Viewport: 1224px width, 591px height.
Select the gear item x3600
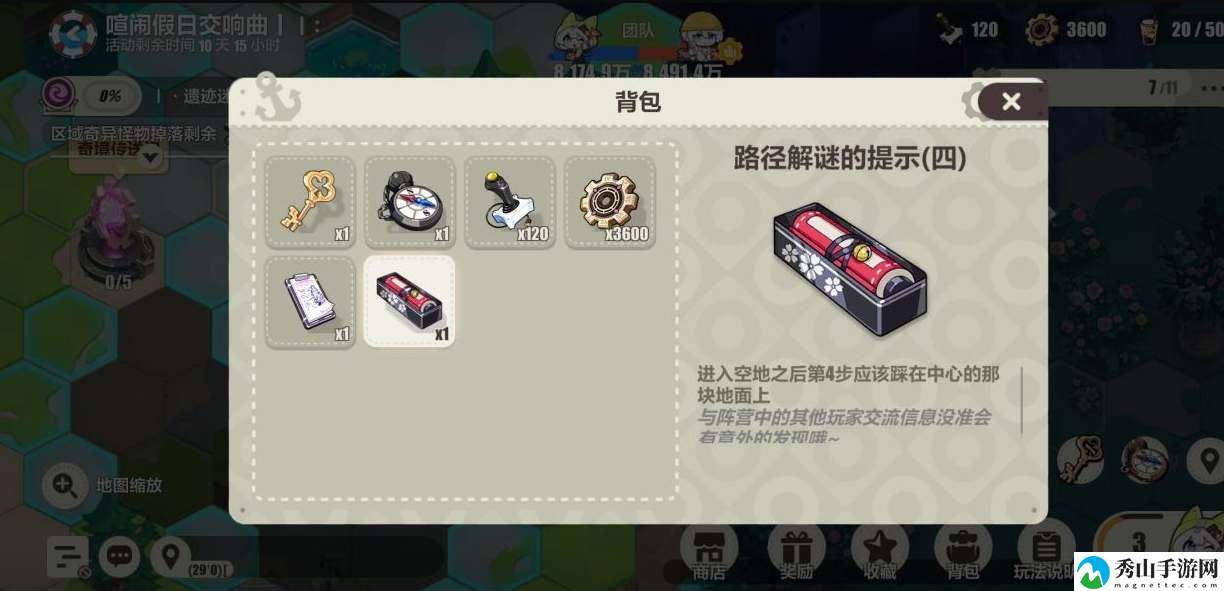[x=610, y=202]
